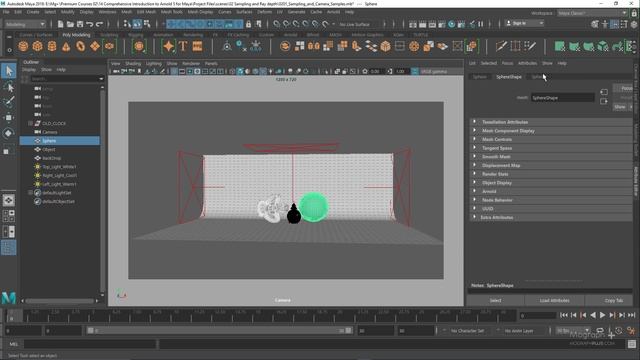
Task: Switch to the Poly Modeling shelf tab
Action: point(76,35)
